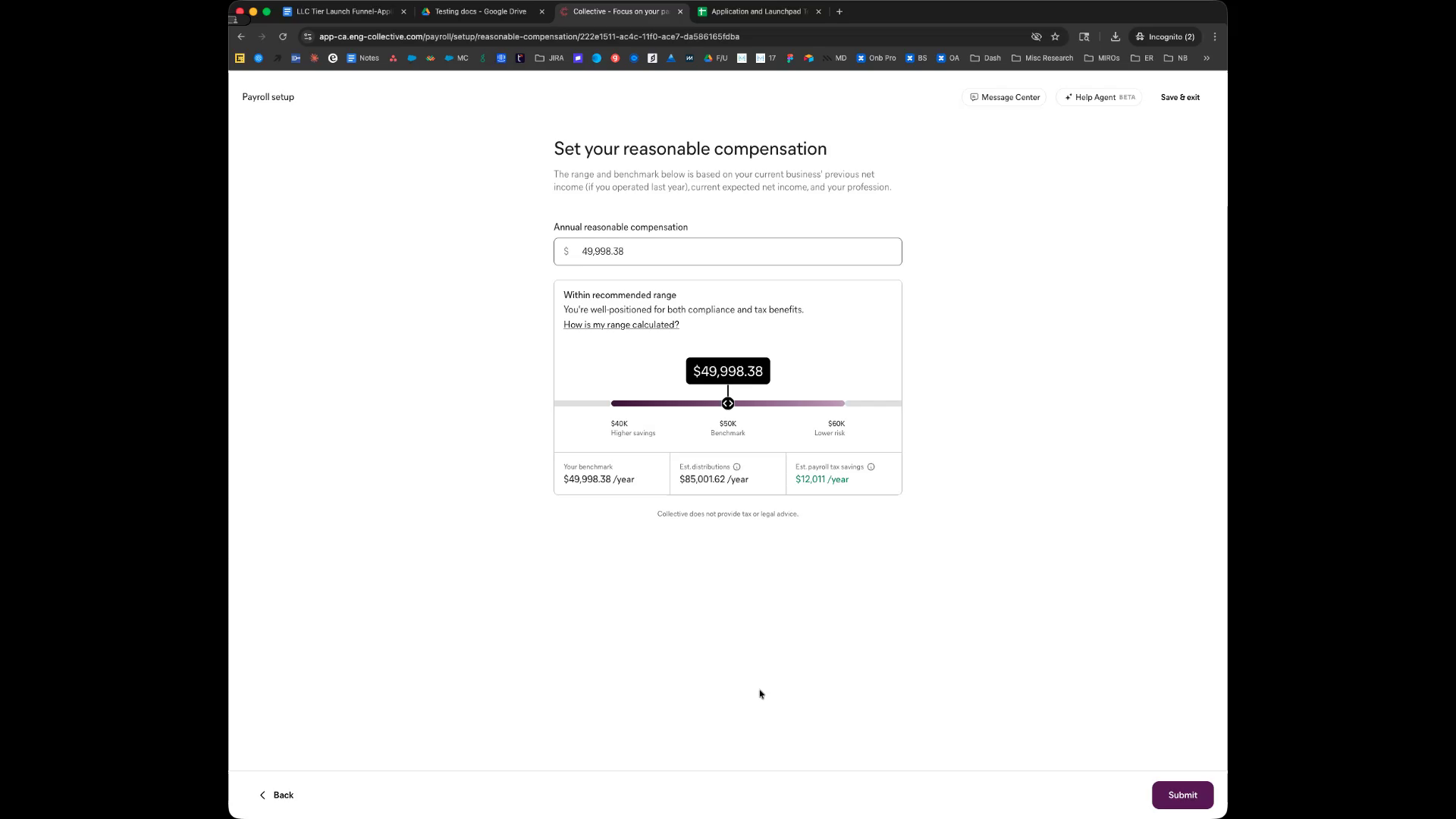Screen dimensions: 1456x819
Task: Open the Message Center
Action: (1004, 97)
